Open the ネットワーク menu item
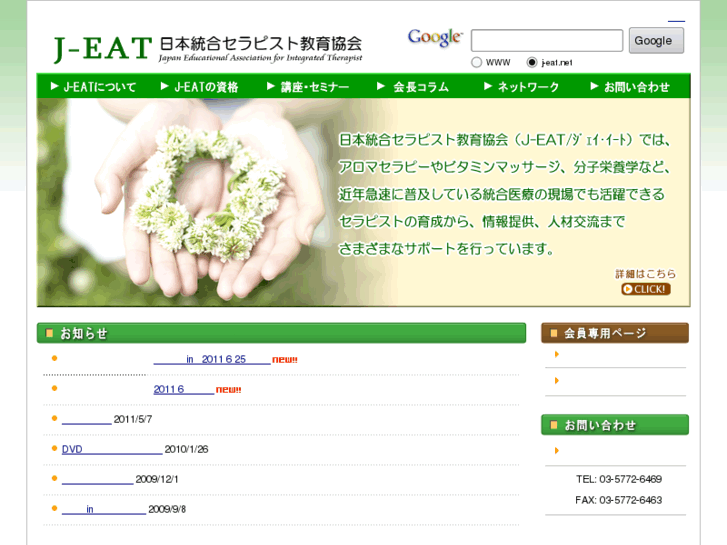The image size is (727, 545). 522,87
